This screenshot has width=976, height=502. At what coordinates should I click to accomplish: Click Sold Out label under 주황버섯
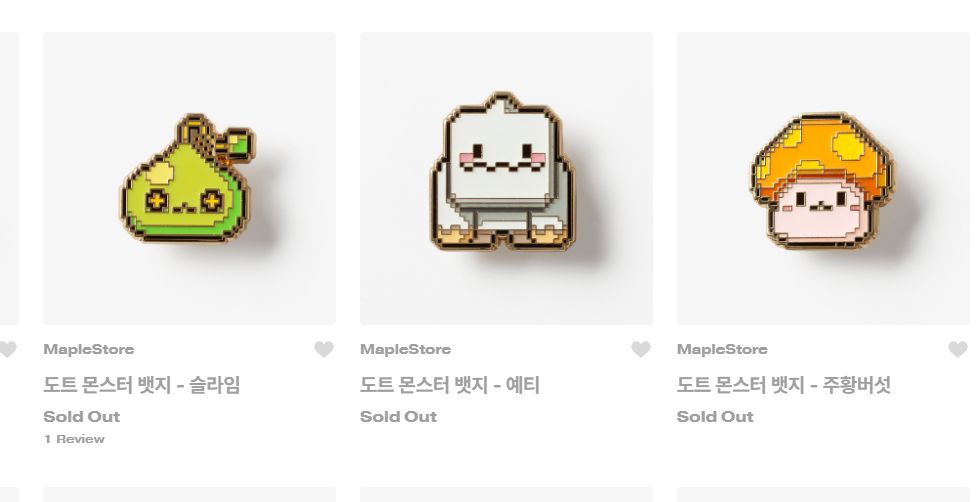click(715, 417)
